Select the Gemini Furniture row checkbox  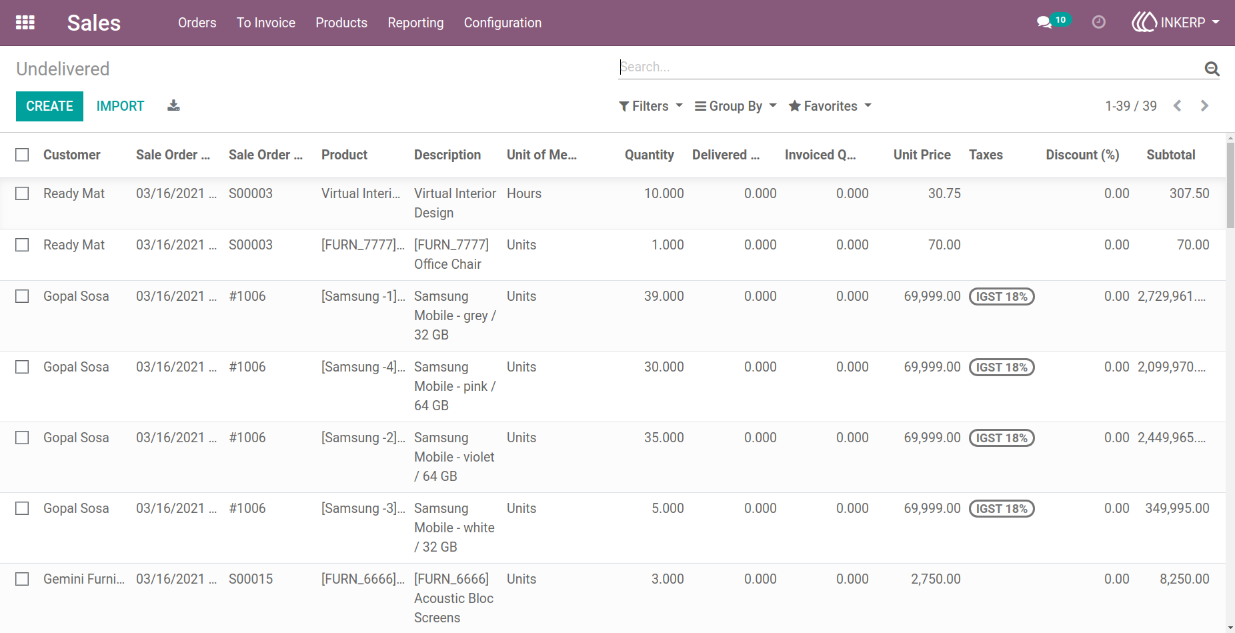[22, 579]
